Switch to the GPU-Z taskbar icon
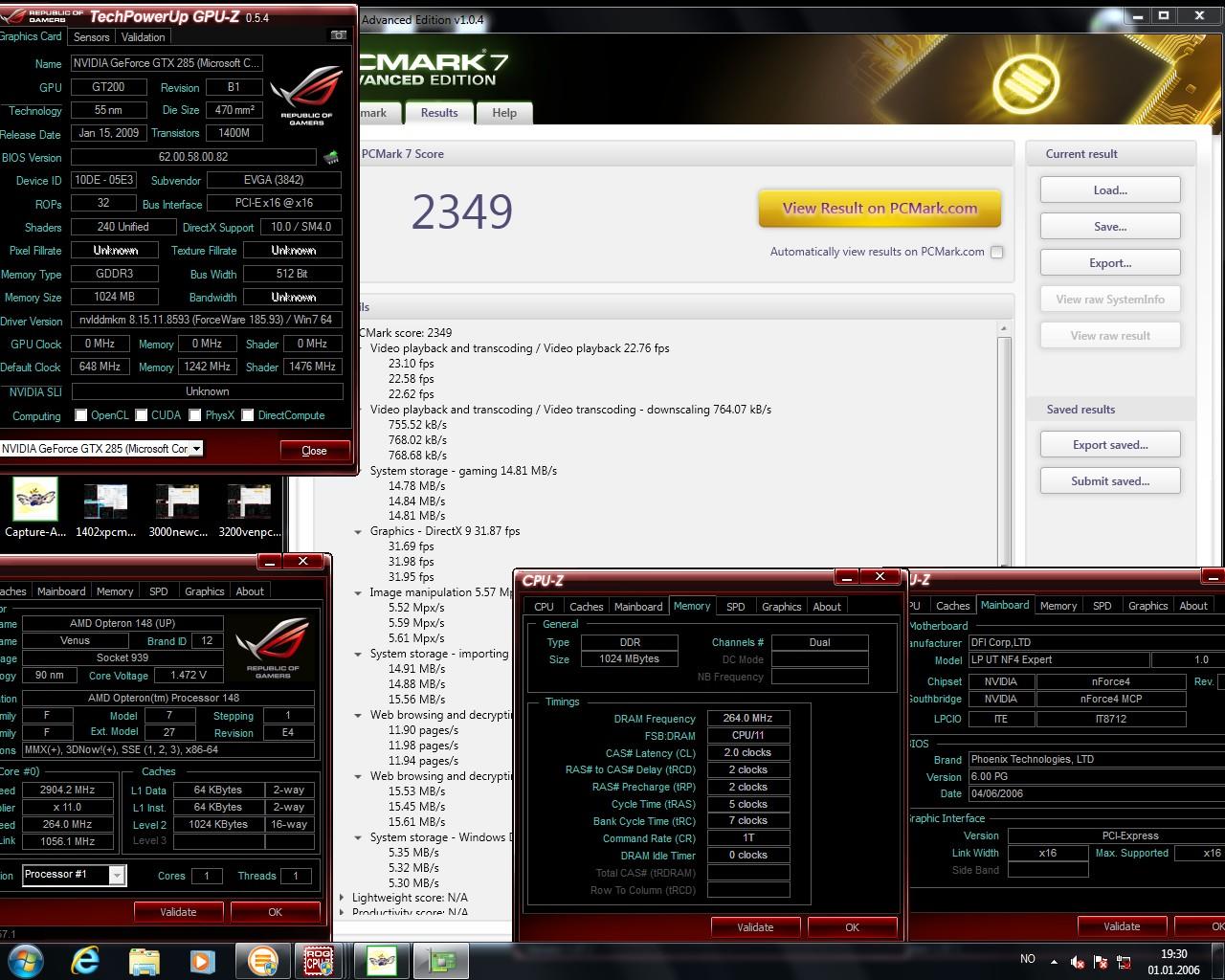The width and height of the screenshot is (1225, 980). pos(441,960)
